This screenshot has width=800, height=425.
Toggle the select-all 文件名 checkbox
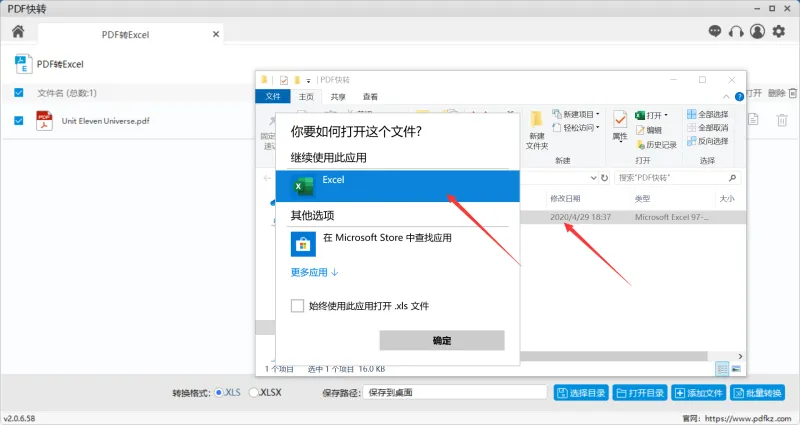point(19,92)
